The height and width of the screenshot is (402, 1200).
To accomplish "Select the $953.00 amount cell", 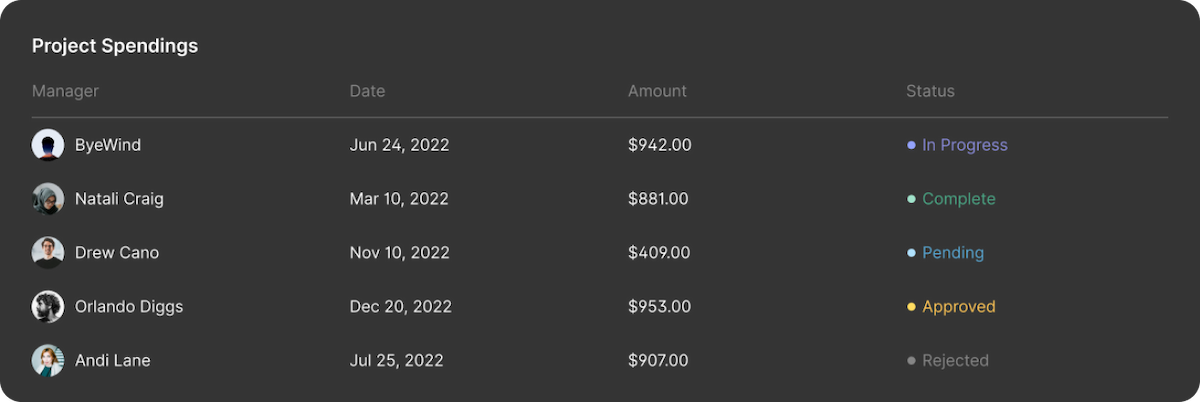I will coord(660,307).
